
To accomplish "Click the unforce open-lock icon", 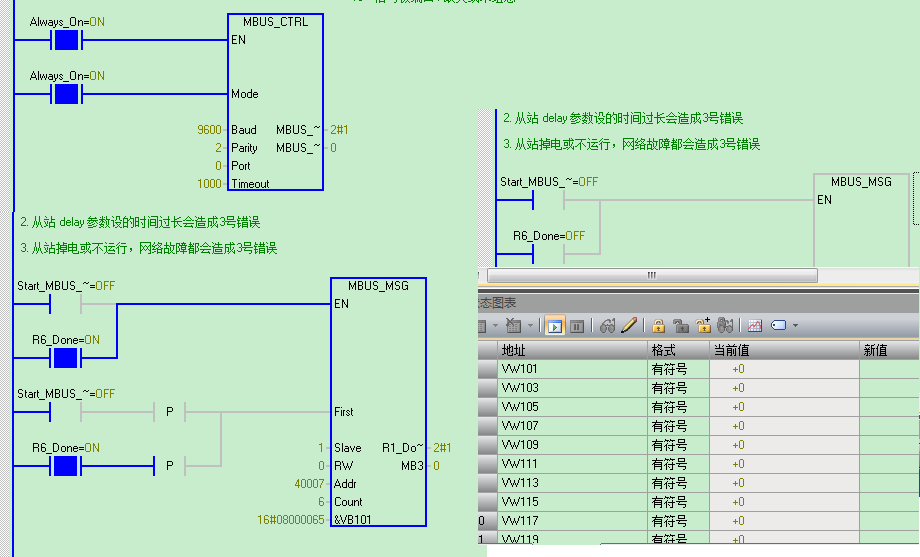I will 681,326.
